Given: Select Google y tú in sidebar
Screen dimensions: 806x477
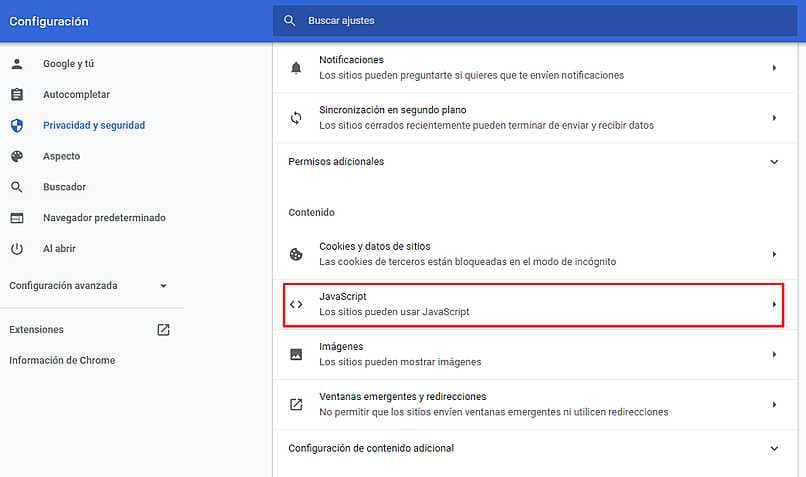Looking at the screenshot, I should [x=68, y=64].
